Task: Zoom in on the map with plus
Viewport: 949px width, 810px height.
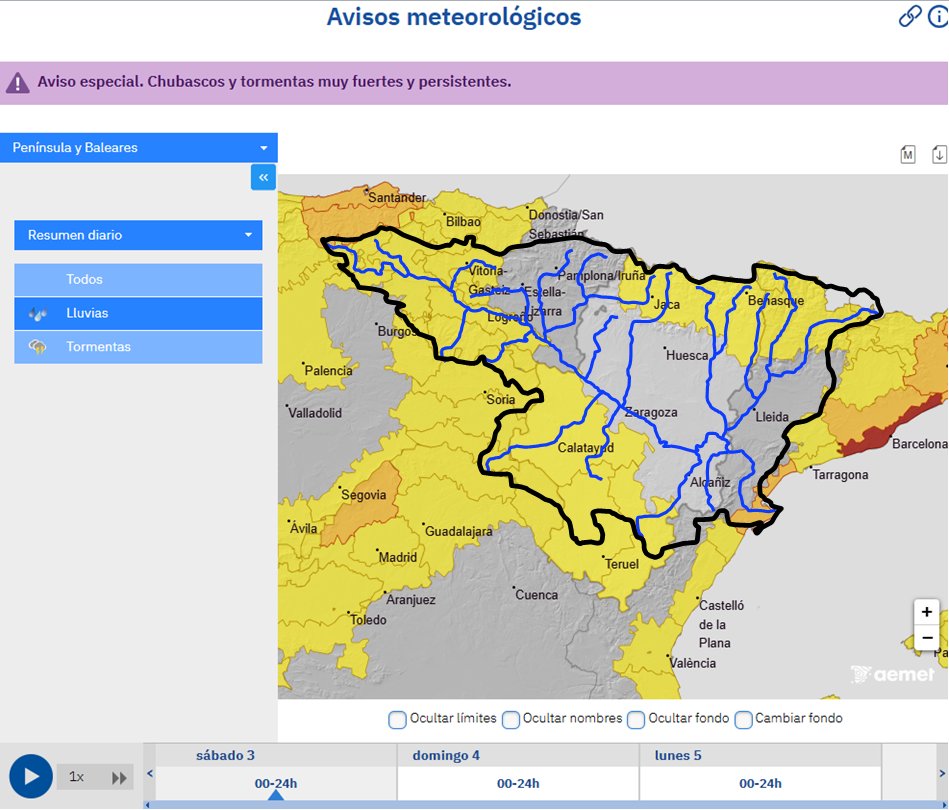Action: pos(927,612)
